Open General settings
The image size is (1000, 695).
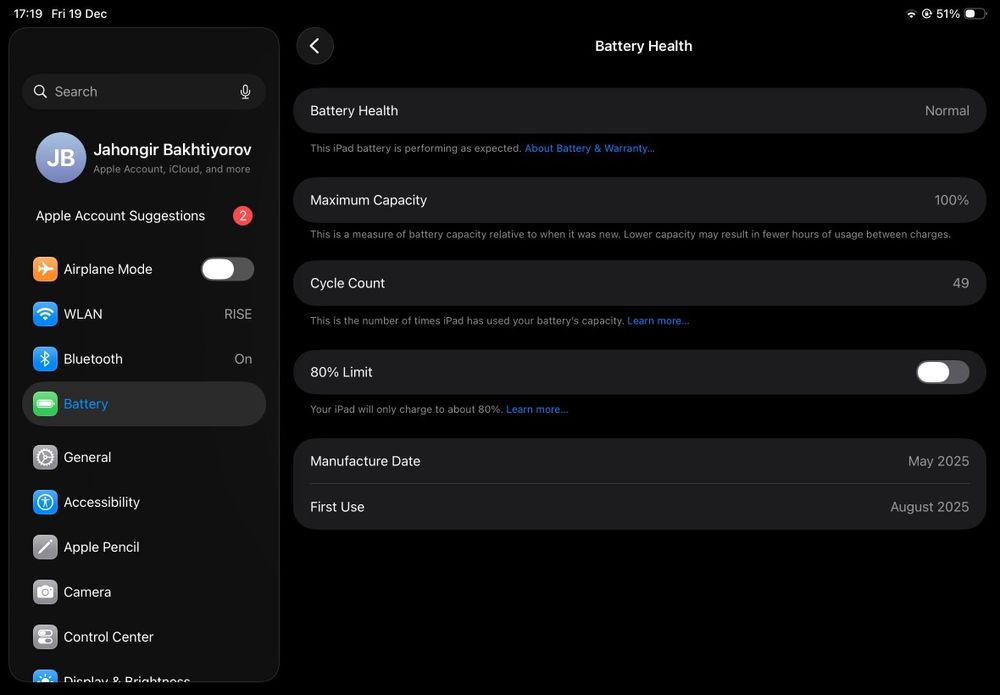(x=144, y=457)
